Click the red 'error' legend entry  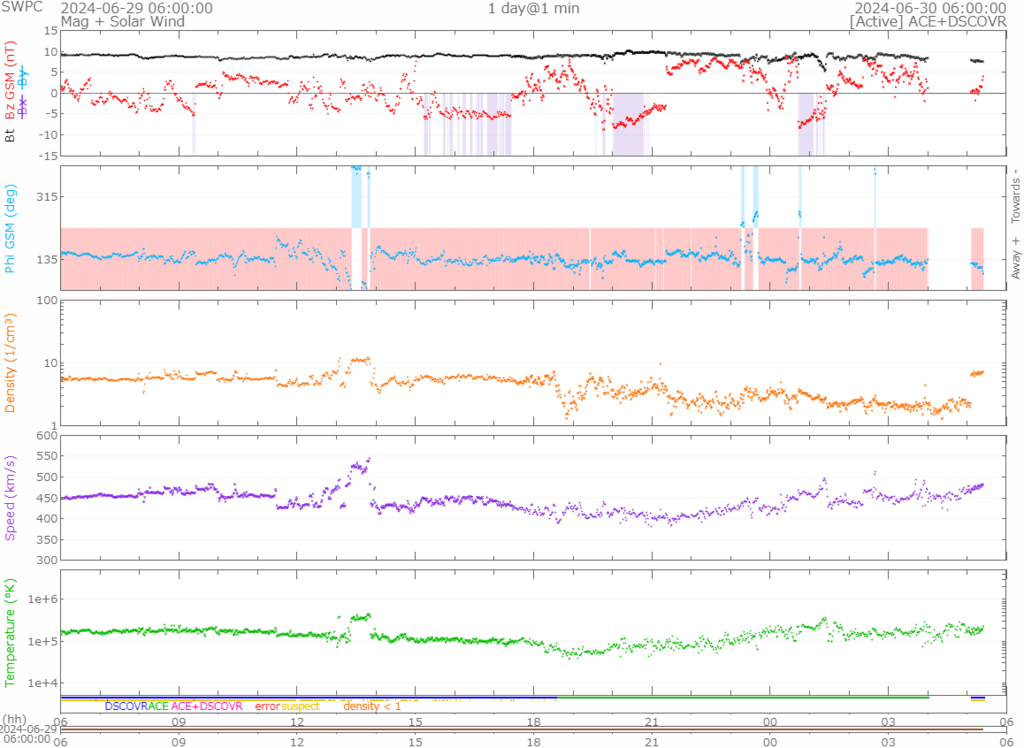[267, 706]
